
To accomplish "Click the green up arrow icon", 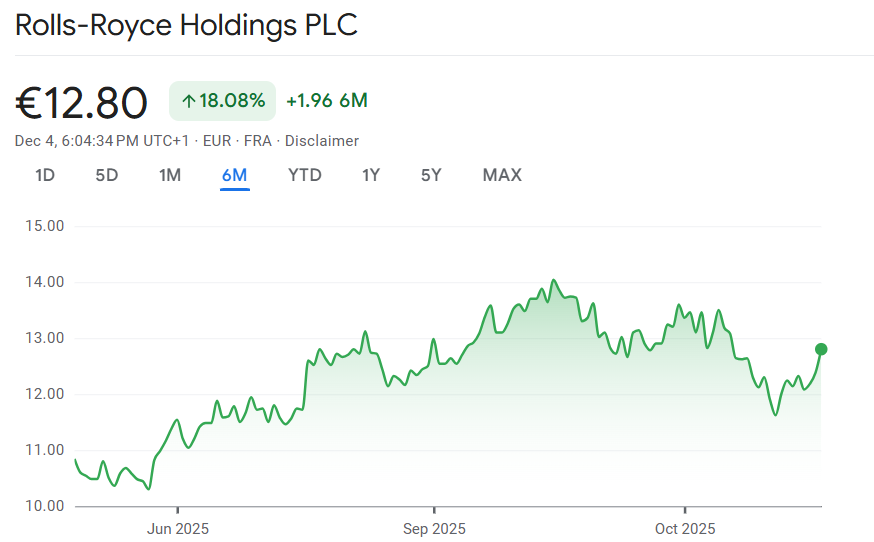I will tap(188, 101).
